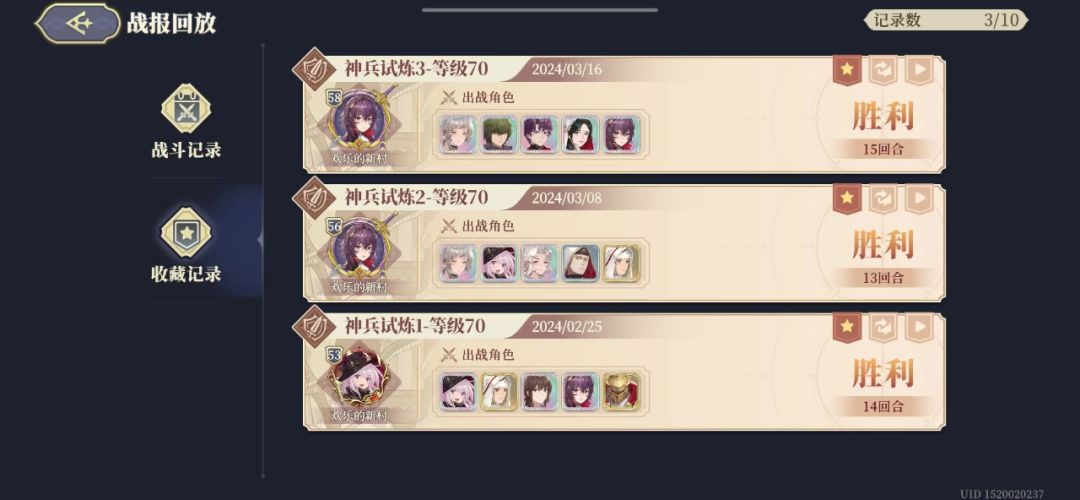Click green-haired character in 神兵试炼3 team
Screen dimensions: 1080x500
(x=499, y=134)
